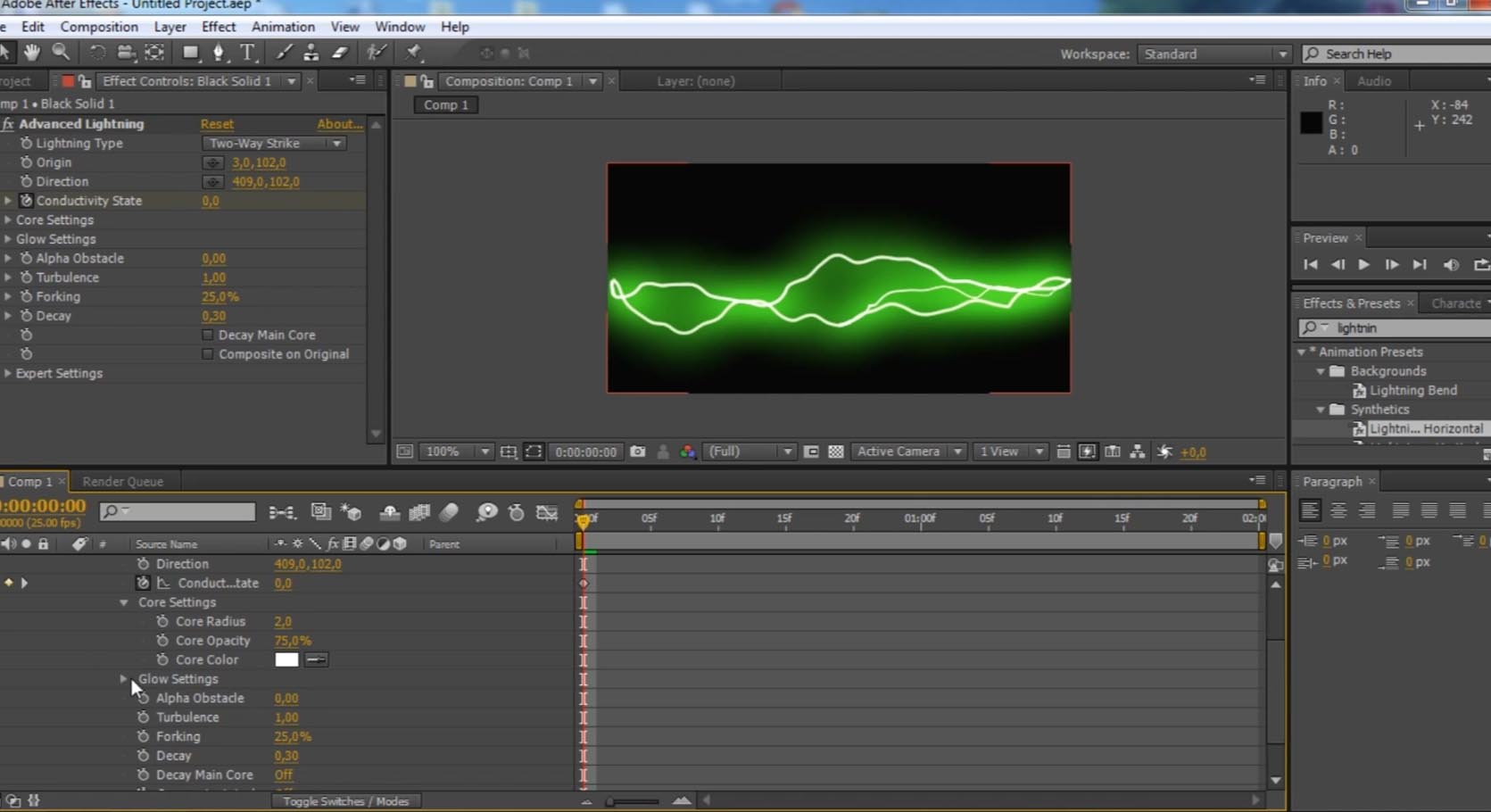Image resolution: width=1491 pixels, height=812 pixels.
Task: Enable Composite on Original checkbox
Action: (207, 354)
